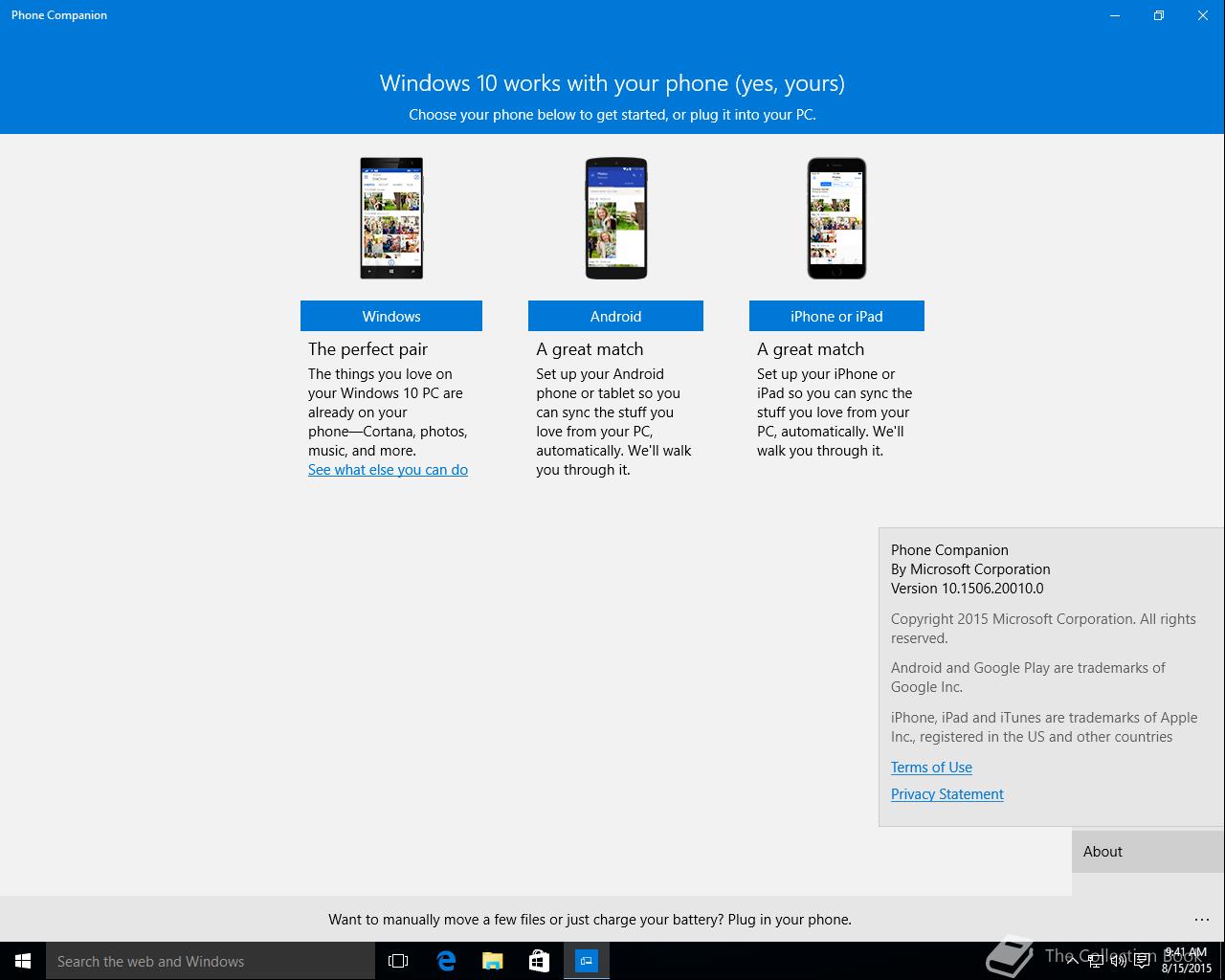Viewport: 1225px width, 980px height.
Task: Switch to Phone Companion taskbar icon
Action: tap(586, 961)
